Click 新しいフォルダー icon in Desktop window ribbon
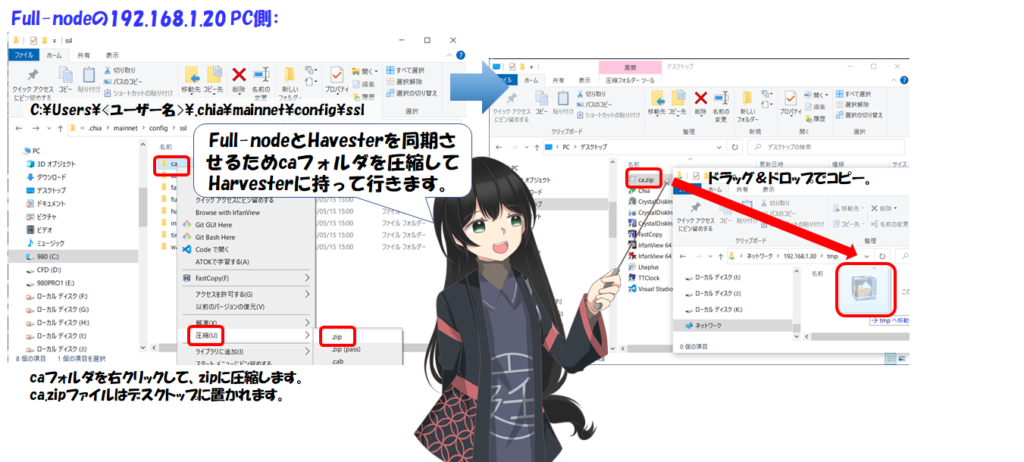 point(746,98)
